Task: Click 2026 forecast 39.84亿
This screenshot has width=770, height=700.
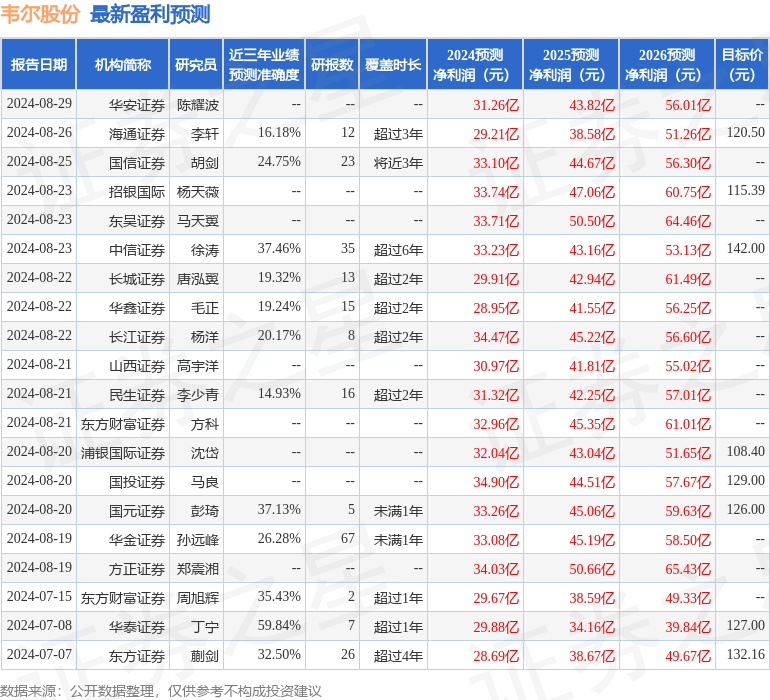Action: pos(688,626)
